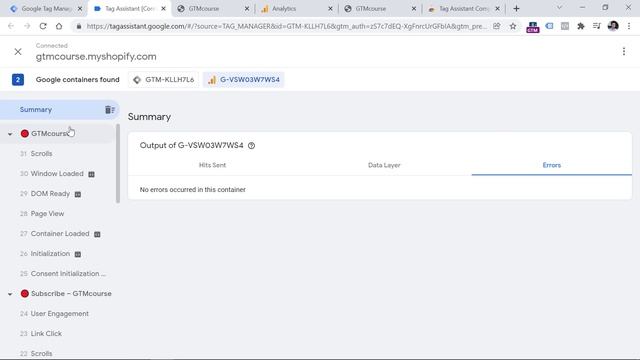This screenshot has width=640, height=360.
Task: Open the GTM browser extension icon
Action: click(533, 27)
